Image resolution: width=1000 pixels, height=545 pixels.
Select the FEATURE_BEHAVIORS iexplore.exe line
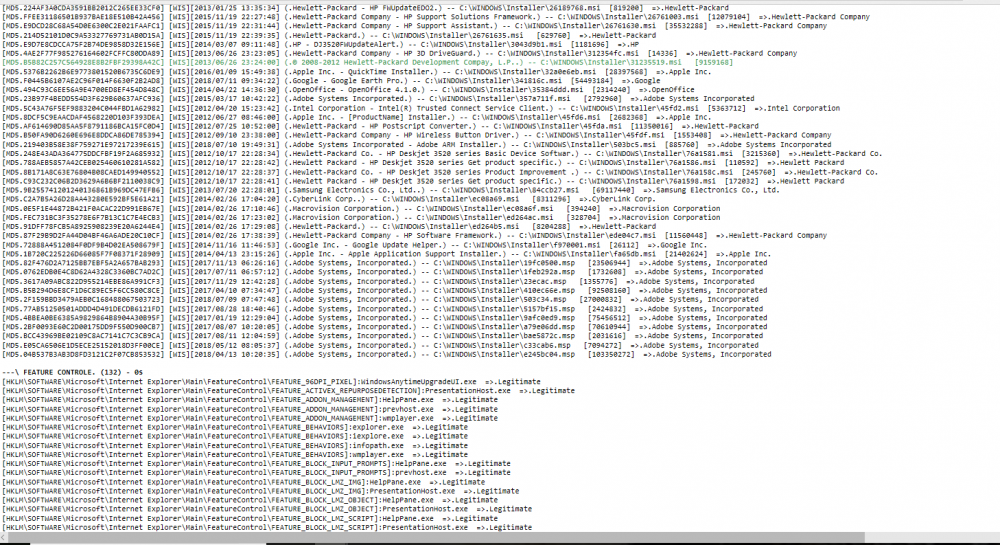(235, 436)
